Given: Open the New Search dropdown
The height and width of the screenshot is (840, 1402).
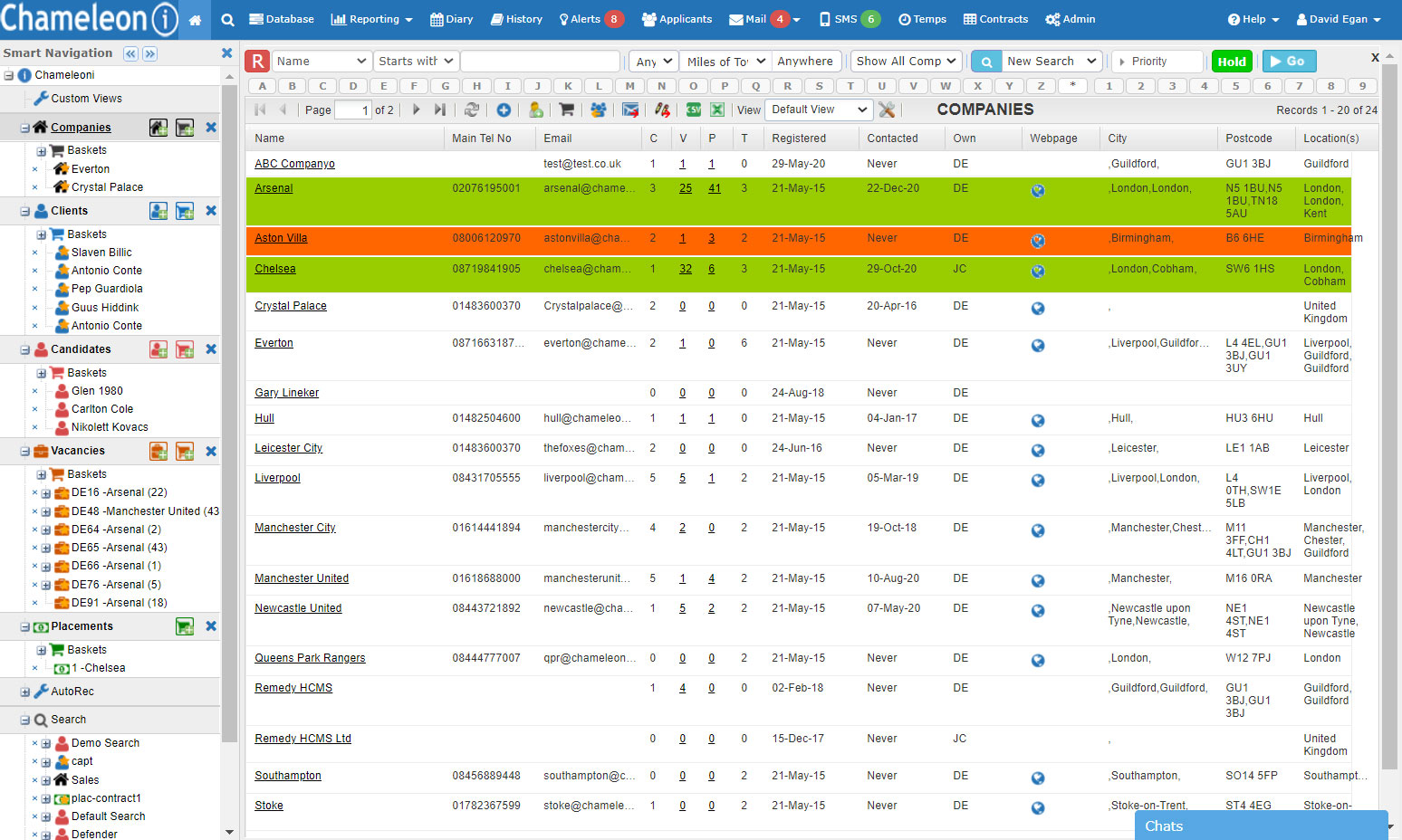Looking at the screenshot, I should click(1052, 61).
